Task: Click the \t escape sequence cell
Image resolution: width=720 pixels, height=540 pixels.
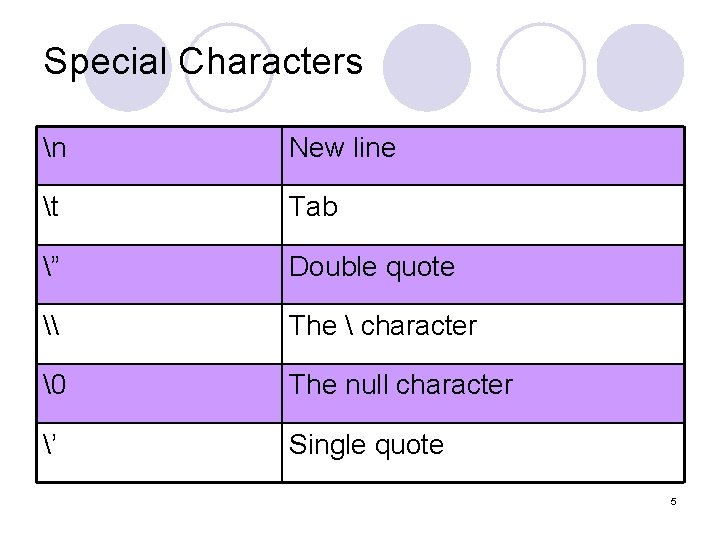Action: pos(159,215)
